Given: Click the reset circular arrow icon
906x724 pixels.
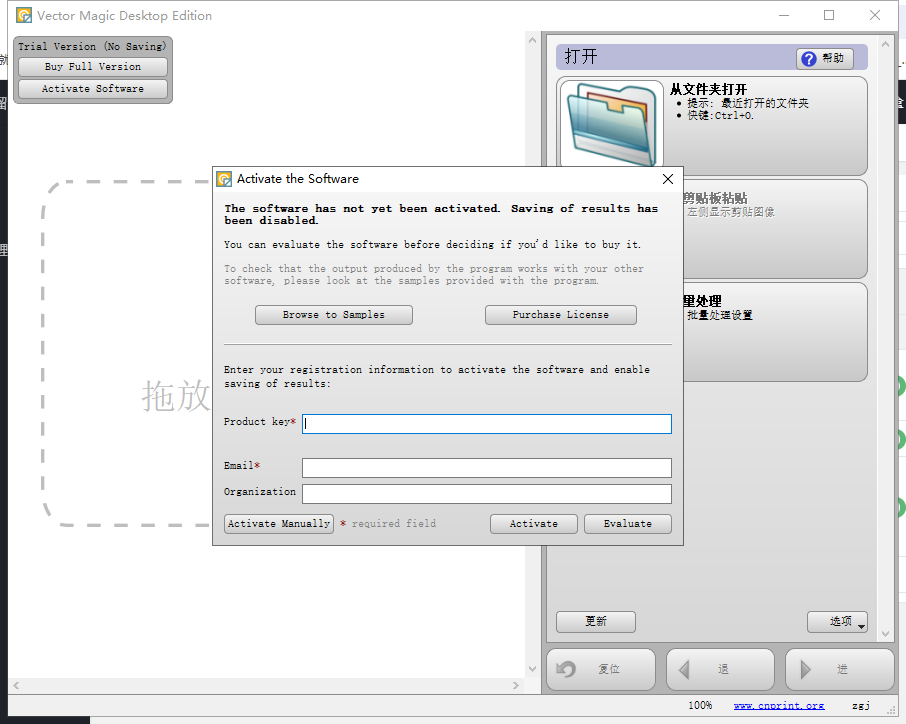Looking at the screenshot, I should click(x=566, y=669).
